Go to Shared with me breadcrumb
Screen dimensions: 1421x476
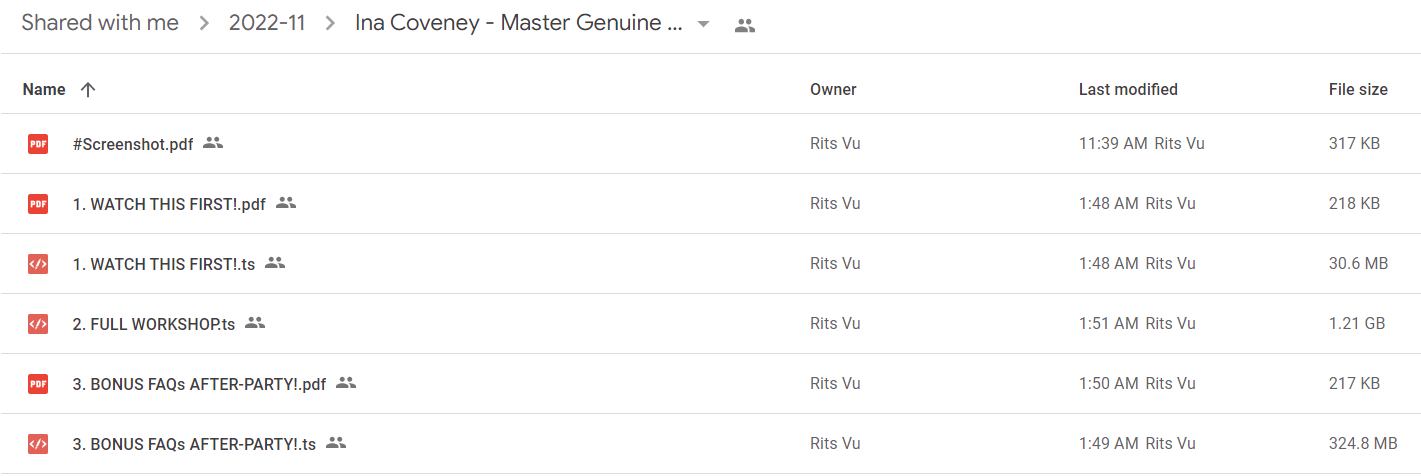(x=100, y=23)
